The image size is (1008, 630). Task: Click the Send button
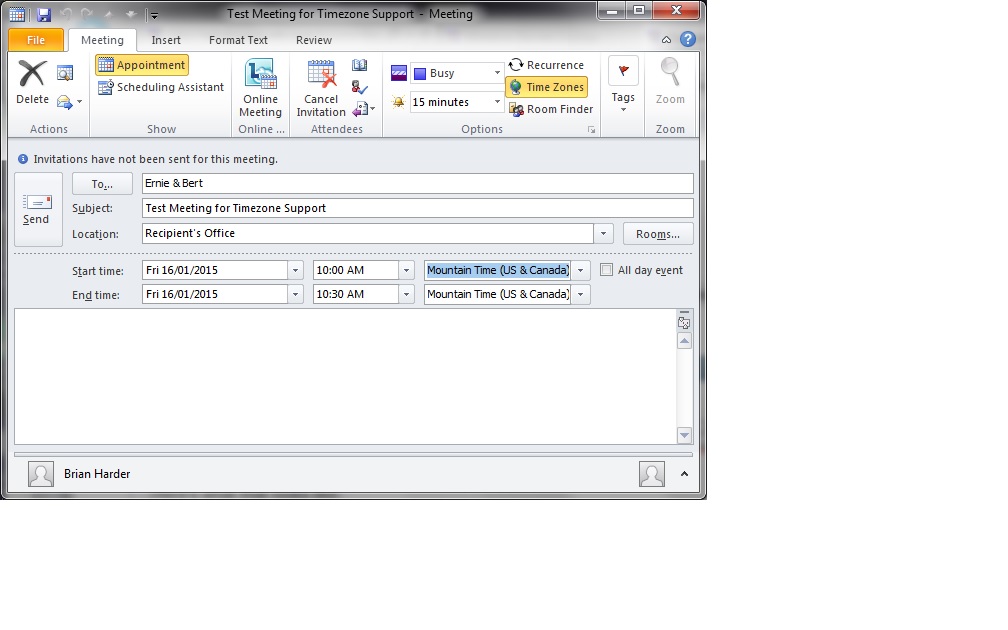[37, 209]
